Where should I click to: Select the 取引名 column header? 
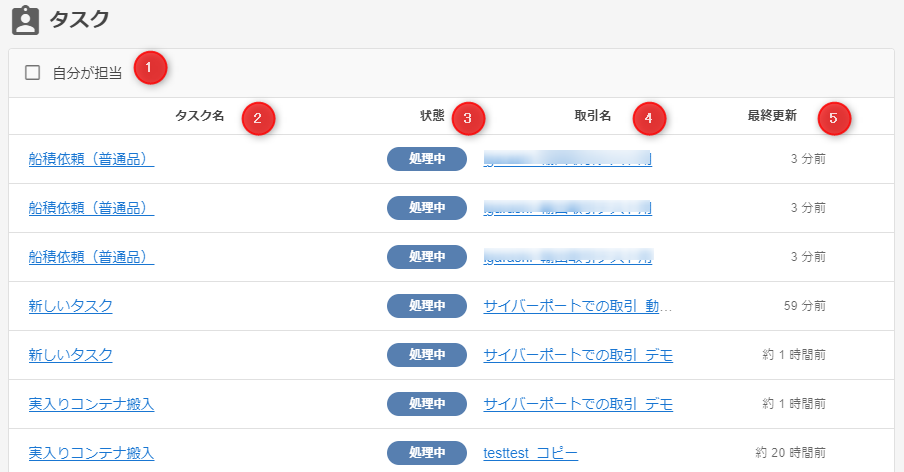pos(592,116)
